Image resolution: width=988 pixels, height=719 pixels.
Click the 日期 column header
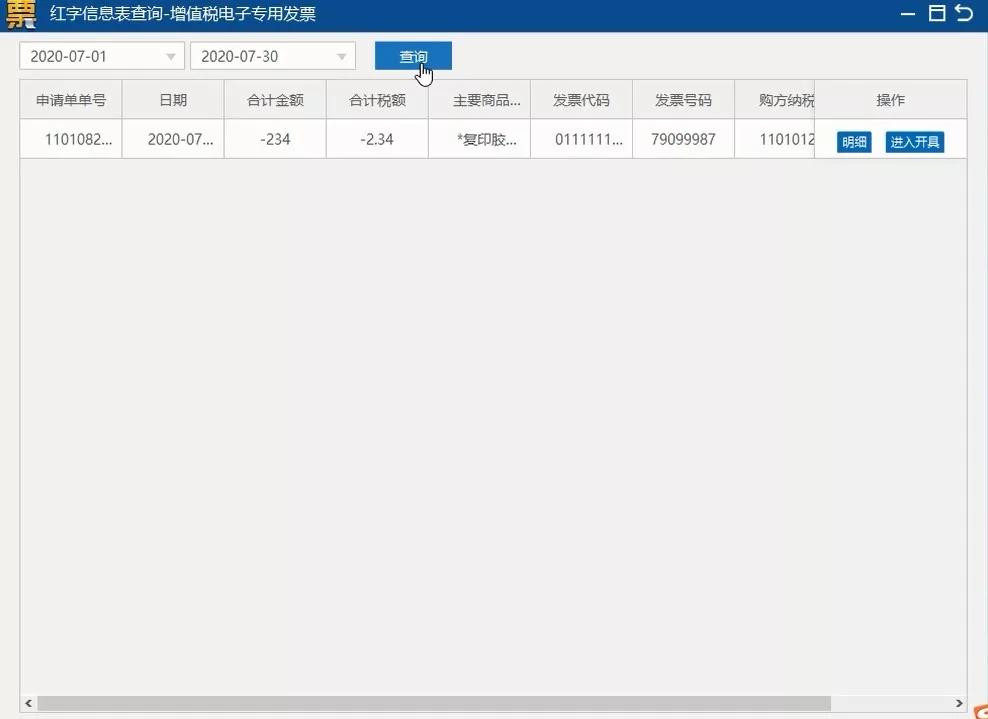click(172, 99)
